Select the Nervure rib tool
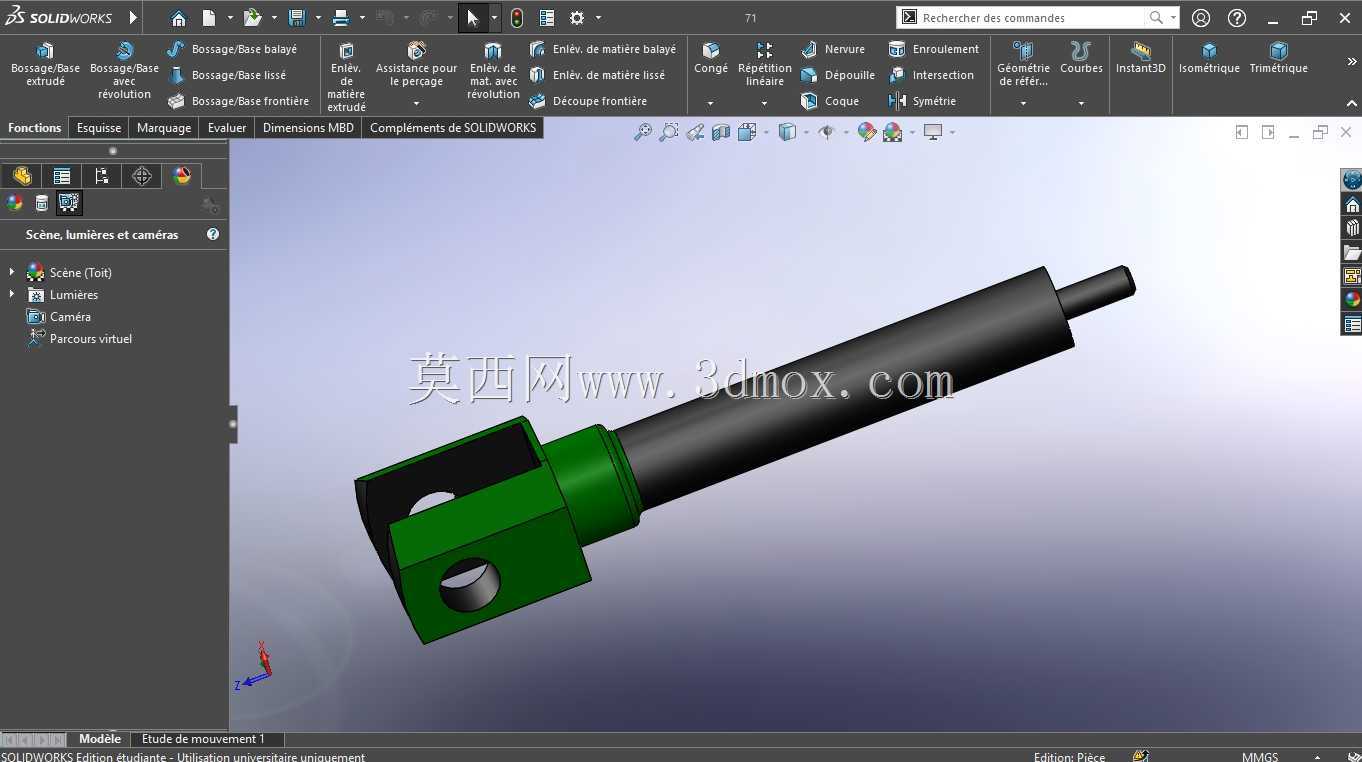The width and height of the screenshot is (1362, 762). pyautogui.click(x=832, y=49)
